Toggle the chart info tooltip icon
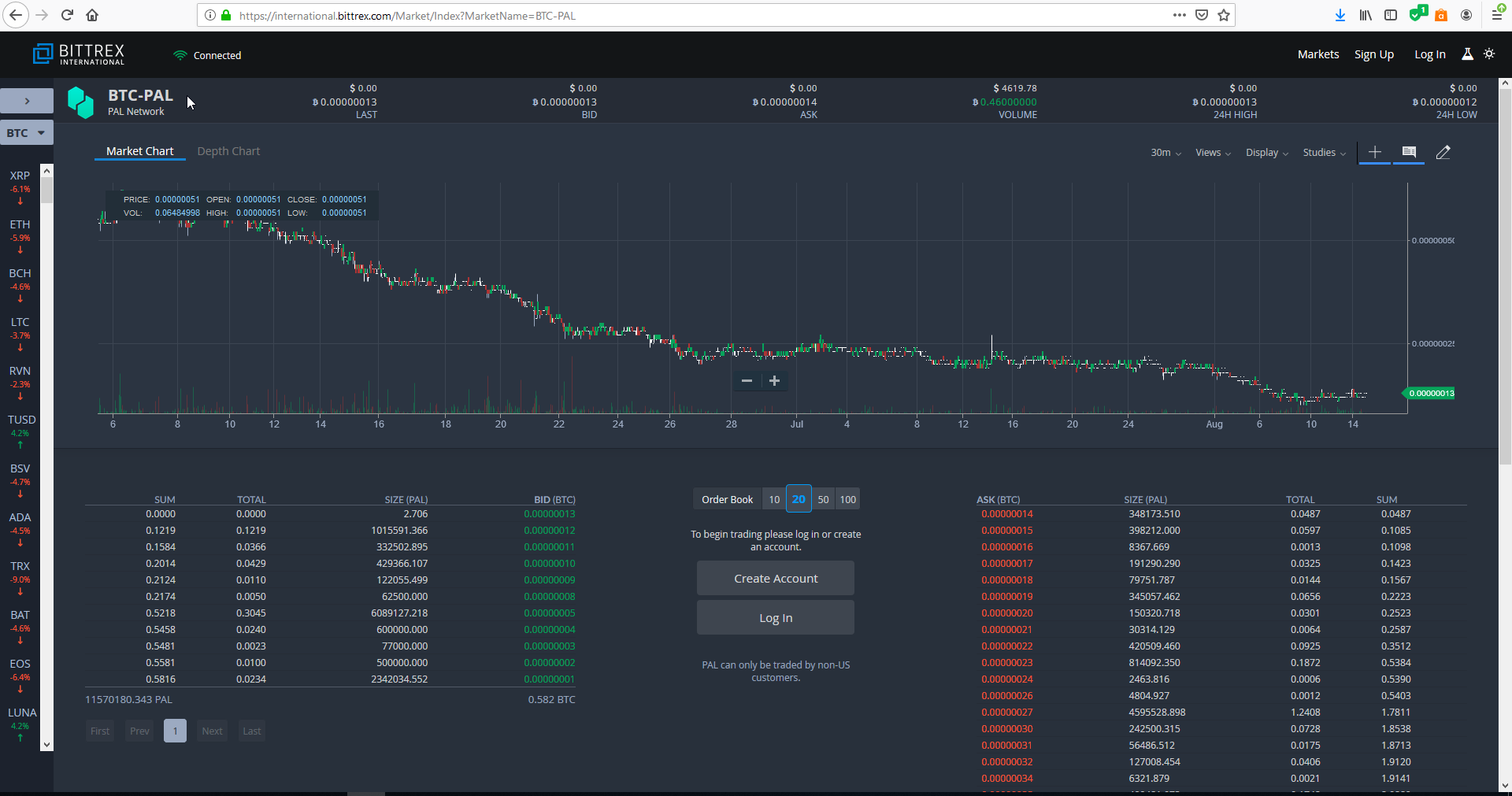This screenshot has height=796, width=1512. pyautogui.click(x=1409, y=152)
